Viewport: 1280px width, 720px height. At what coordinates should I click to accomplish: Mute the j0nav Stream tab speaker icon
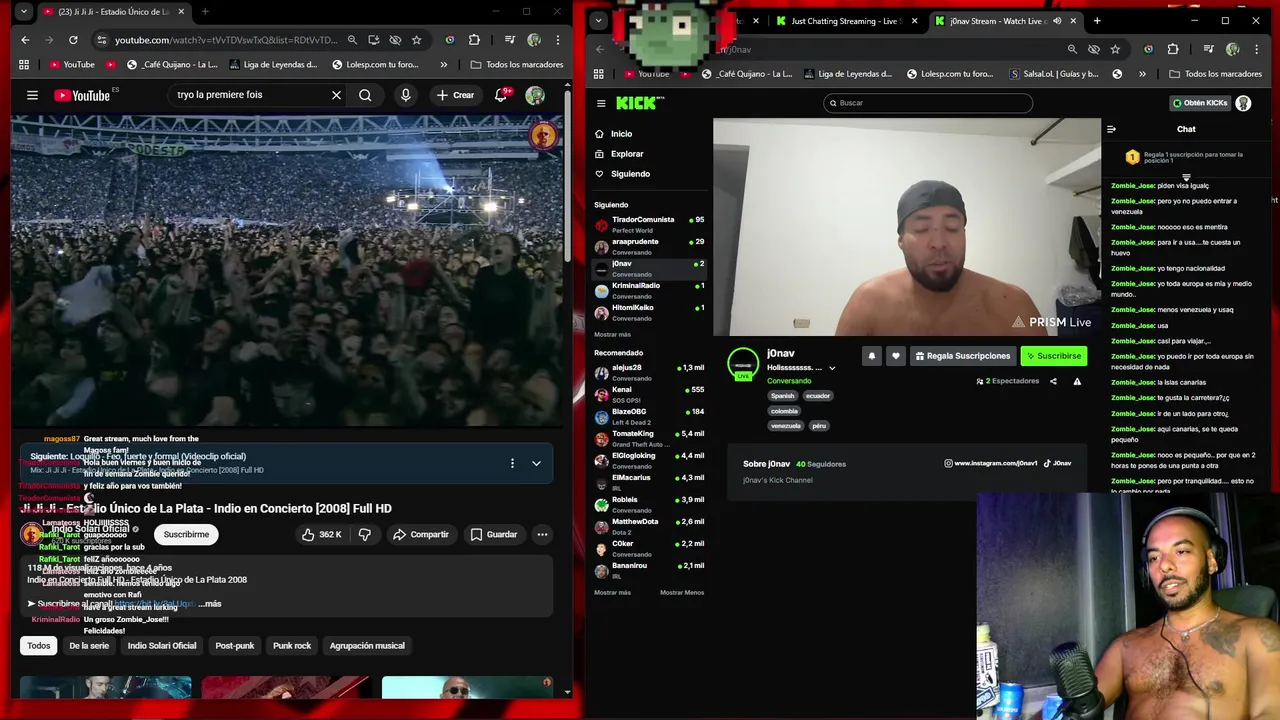click(x=1057, y=21)
